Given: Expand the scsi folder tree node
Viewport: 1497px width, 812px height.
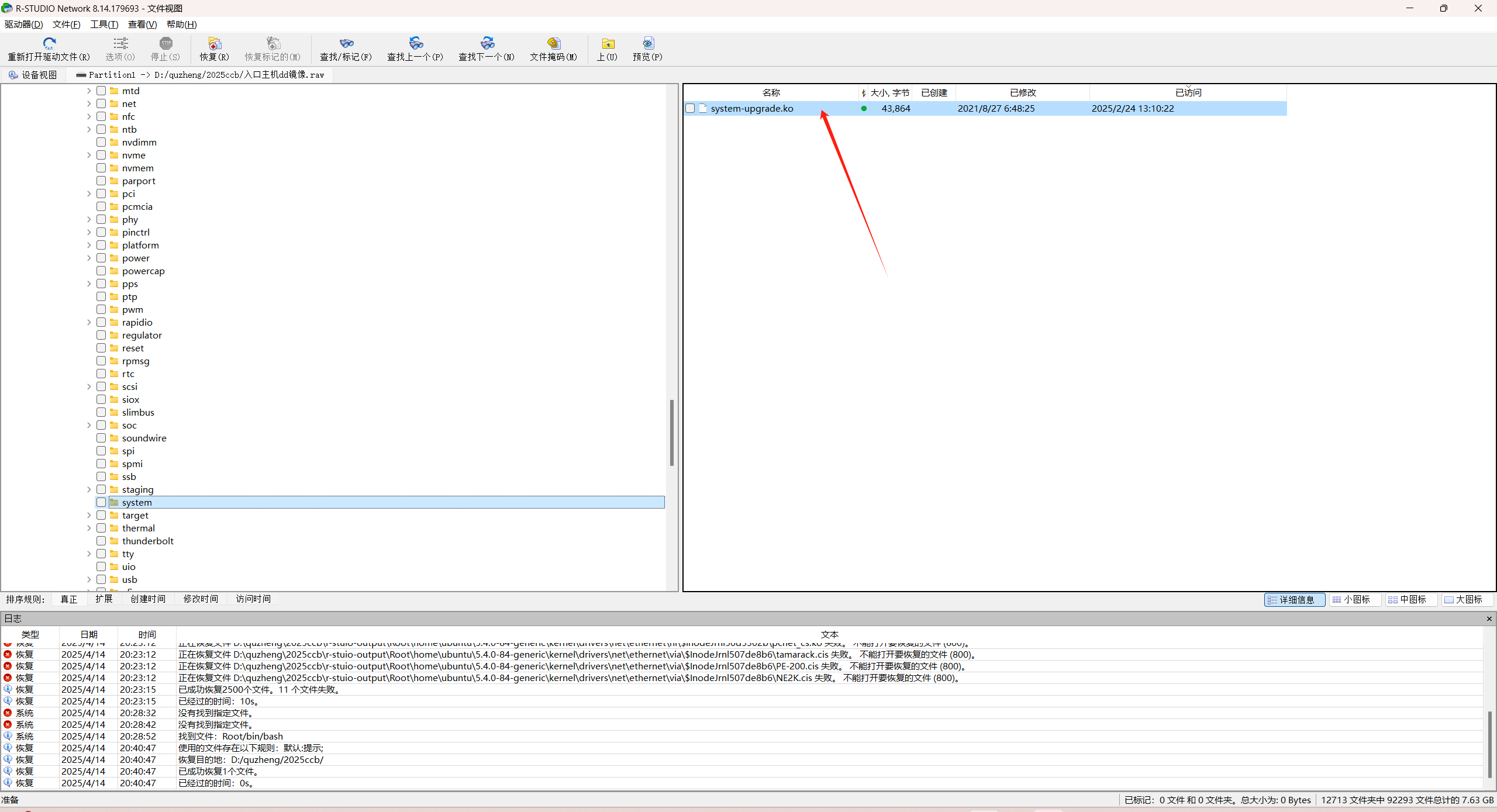Looking at the screenshot, I should 89,386.
